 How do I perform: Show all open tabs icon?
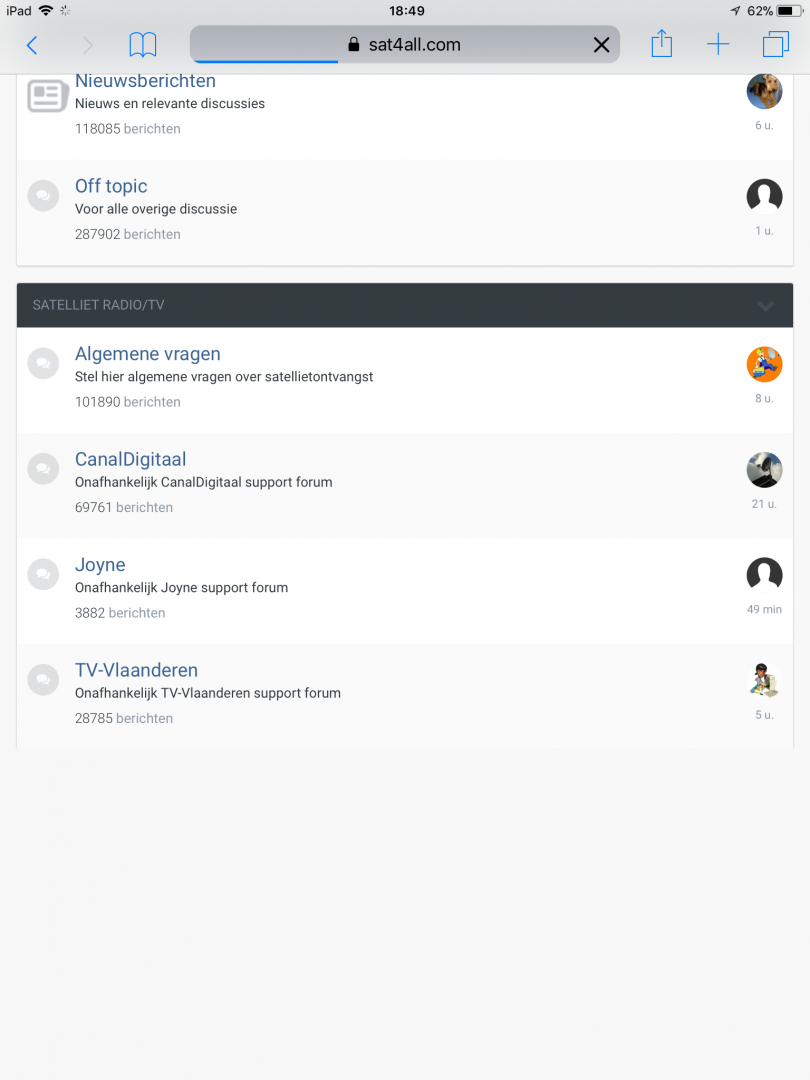[x=775, y=45]
